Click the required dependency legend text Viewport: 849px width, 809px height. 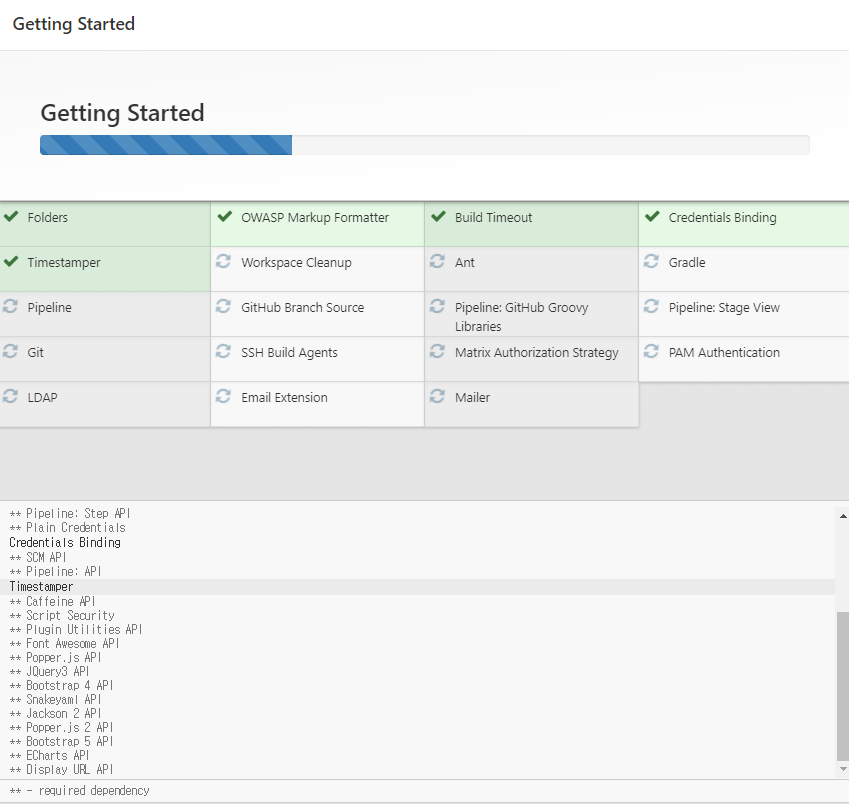coord(79,791)
